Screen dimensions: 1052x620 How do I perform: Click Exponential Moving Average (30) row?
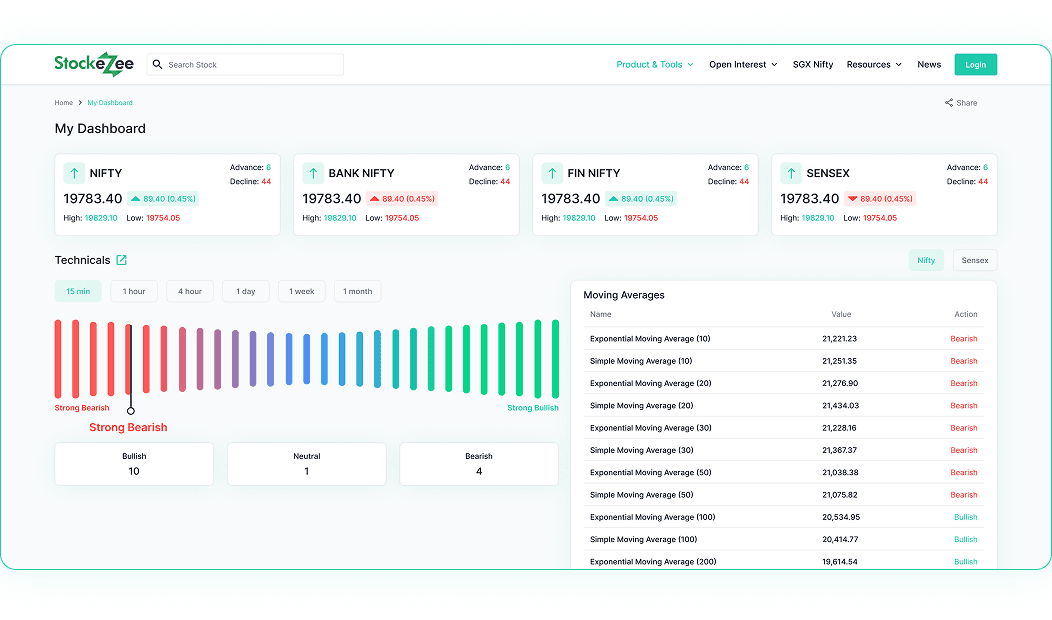pyautogui.click(x=784, y=428)
